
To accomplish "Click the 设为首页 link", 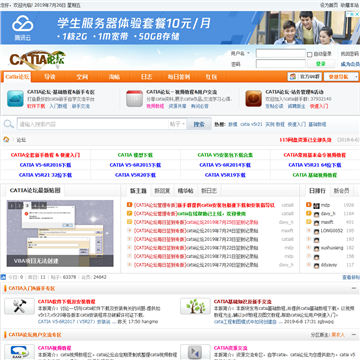I will pos(329,5).
